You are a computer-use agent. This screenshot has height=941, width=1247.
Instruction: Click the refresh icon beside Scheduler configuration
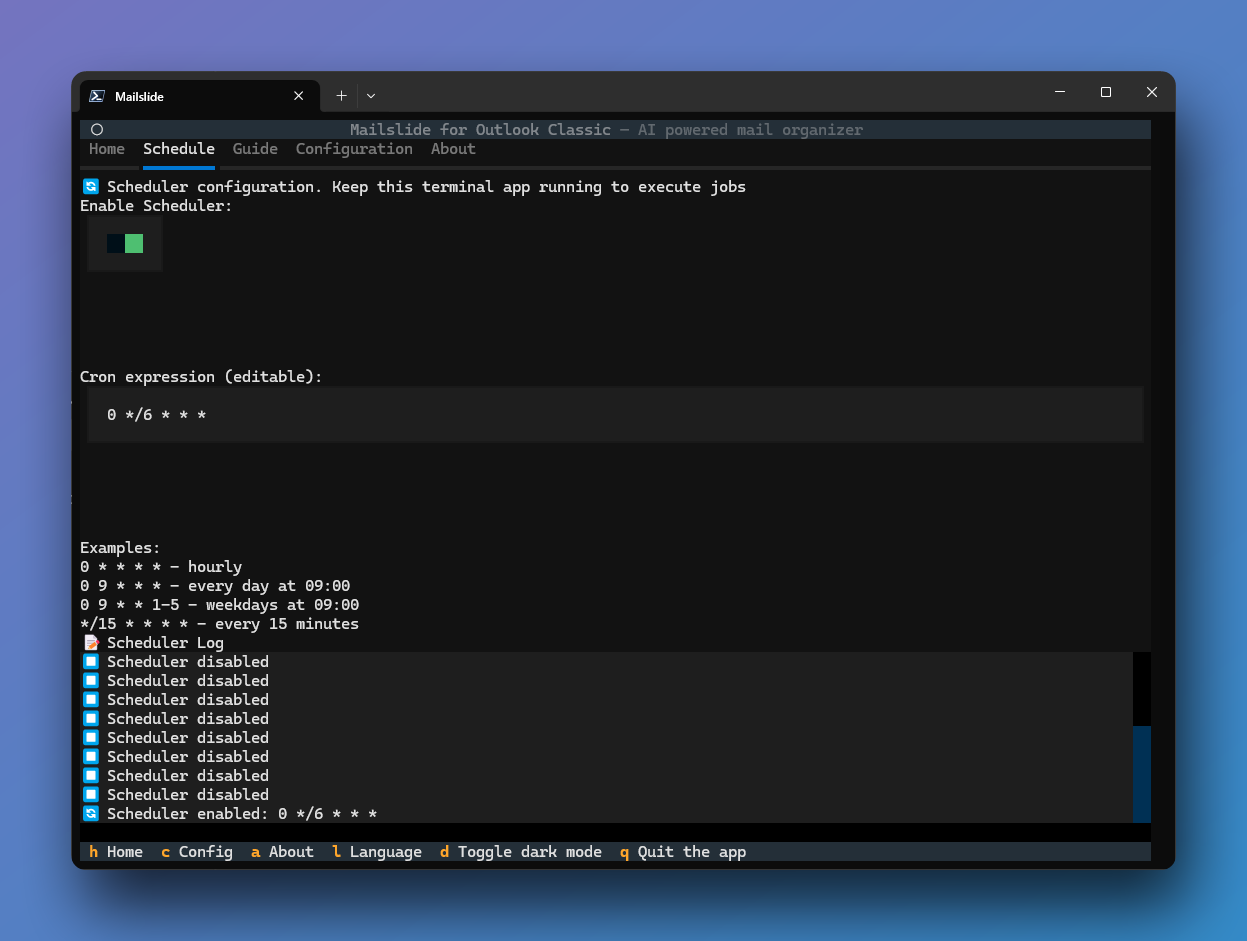[x=91, y=187]
